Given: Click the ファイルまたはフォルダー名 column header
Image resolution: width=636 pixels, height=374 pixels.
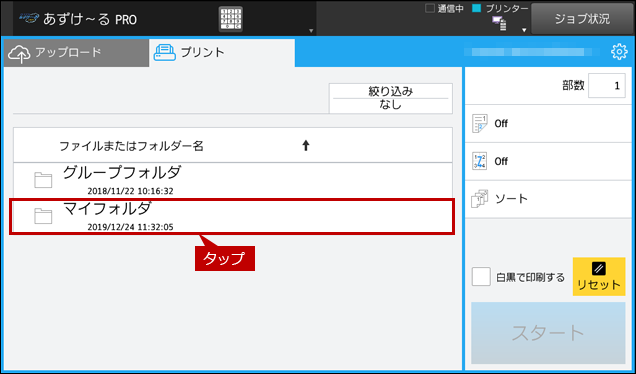Looking at the screenshot, I should pos(233,146).
